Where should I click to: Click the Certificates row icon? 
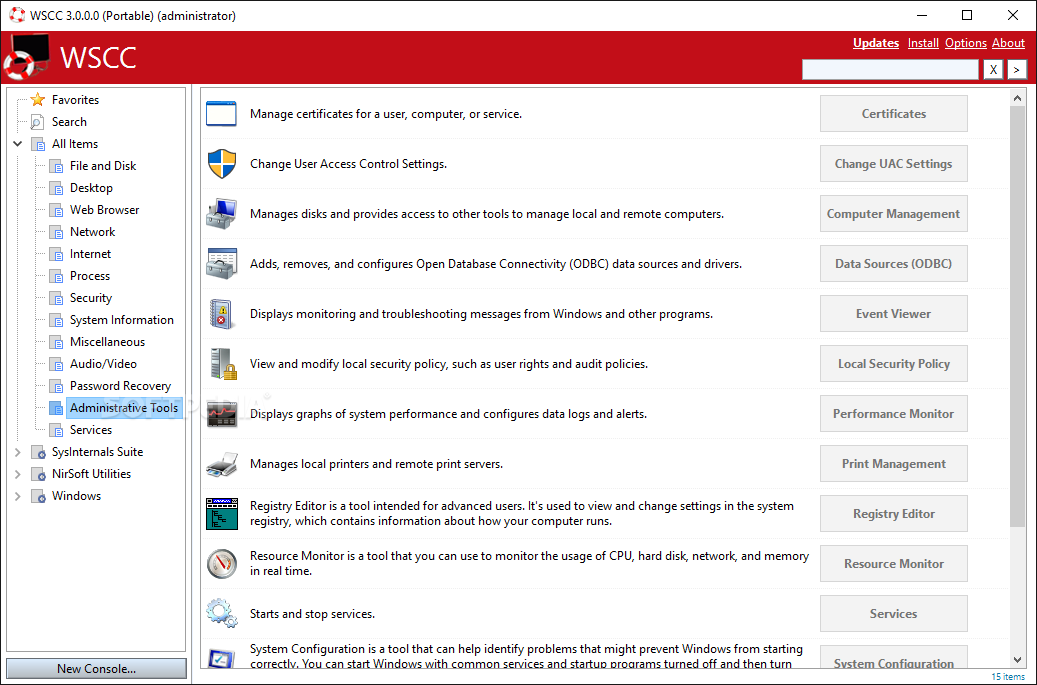[221, 114]
